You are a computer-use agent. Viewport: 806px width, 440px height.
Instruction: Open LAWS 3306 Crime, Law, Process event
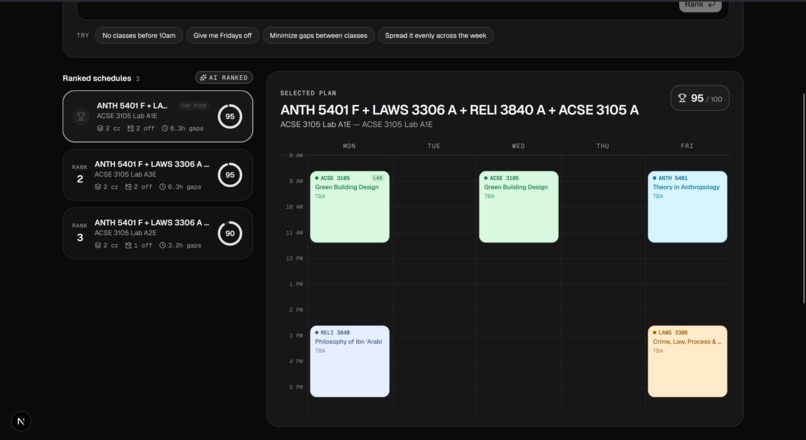(x=687, y=361)
